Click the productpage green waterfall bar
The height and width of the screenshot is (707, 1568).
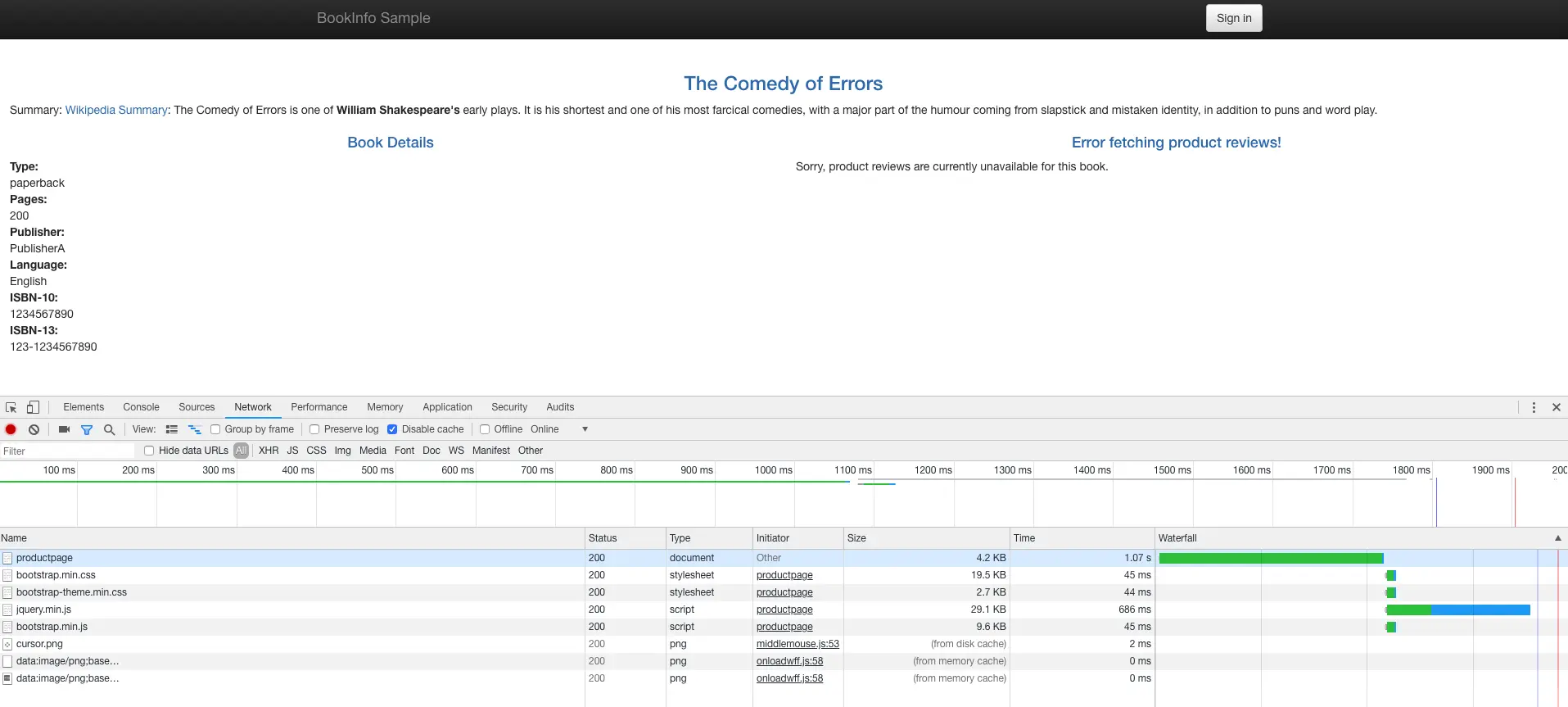pos(1271,558)
